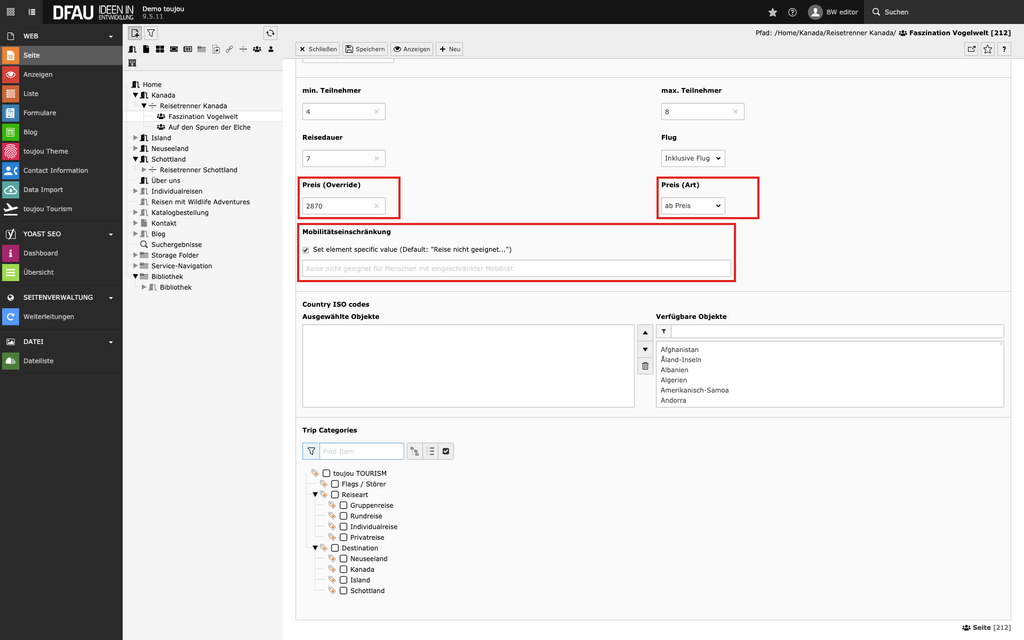
Task: Open the Dateiliste module
Action: [38, 361]
